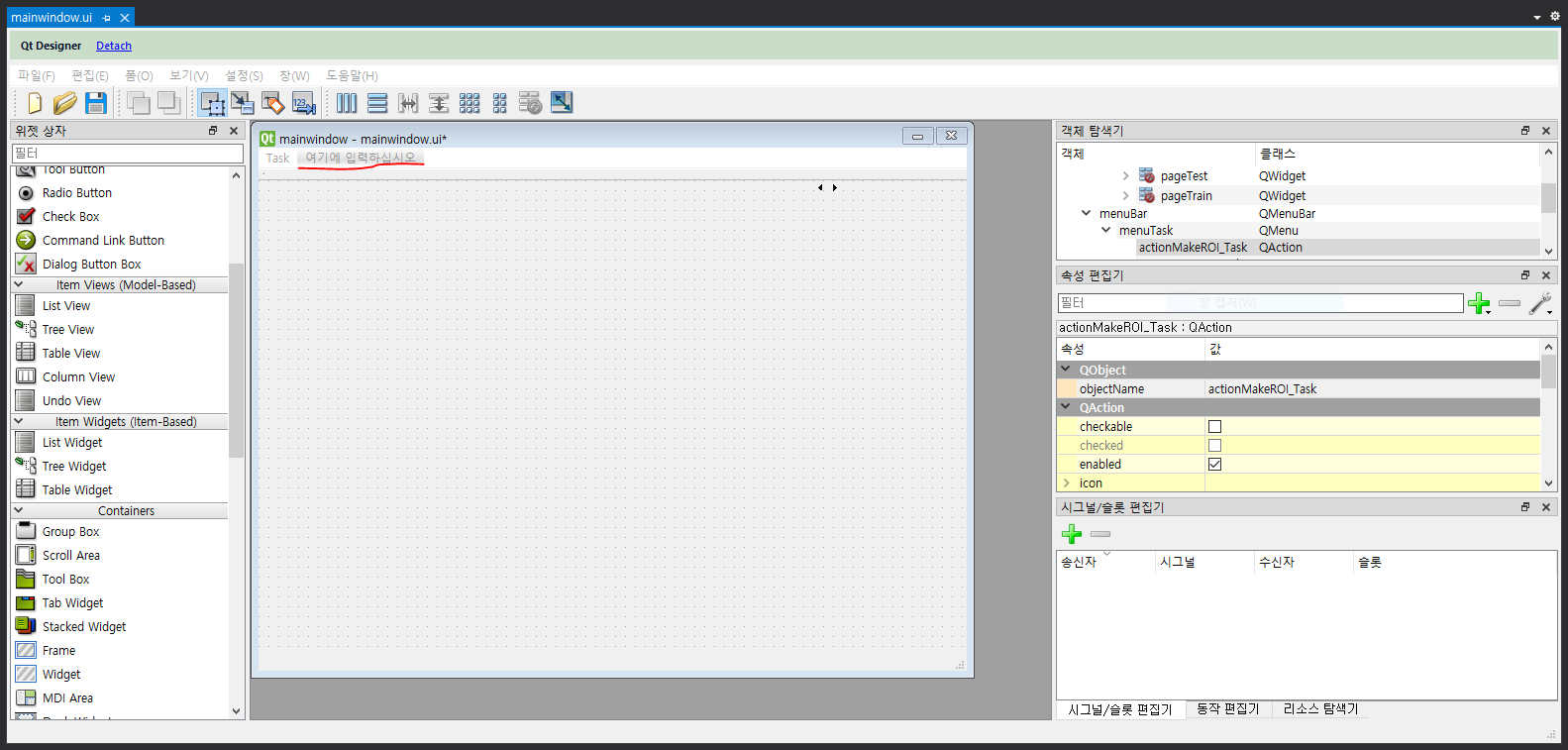The width and height of the screenshot is (1568, 750).
Task: Apply Lay Out in a Grid icon
Action: (470, 103)
